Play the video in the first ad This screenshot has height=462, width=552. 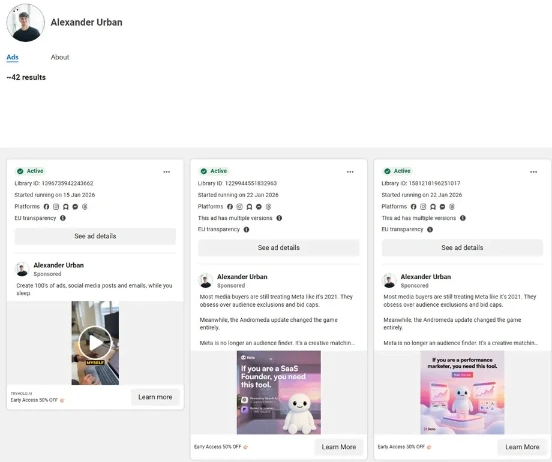coord(95,343)
